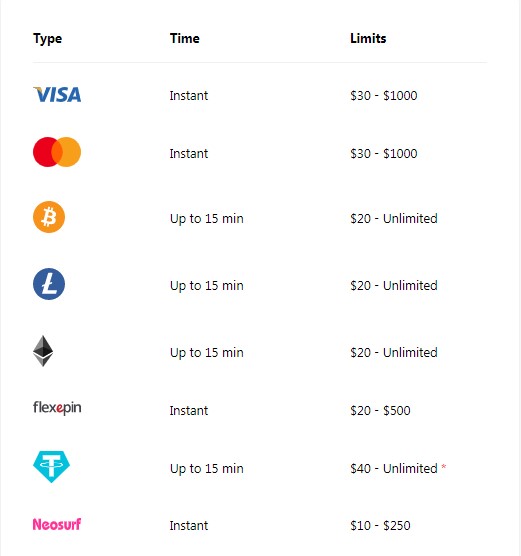
Task: Click Ethereum's $20 - Unlimited limit
Action: [x=394, y=352]
